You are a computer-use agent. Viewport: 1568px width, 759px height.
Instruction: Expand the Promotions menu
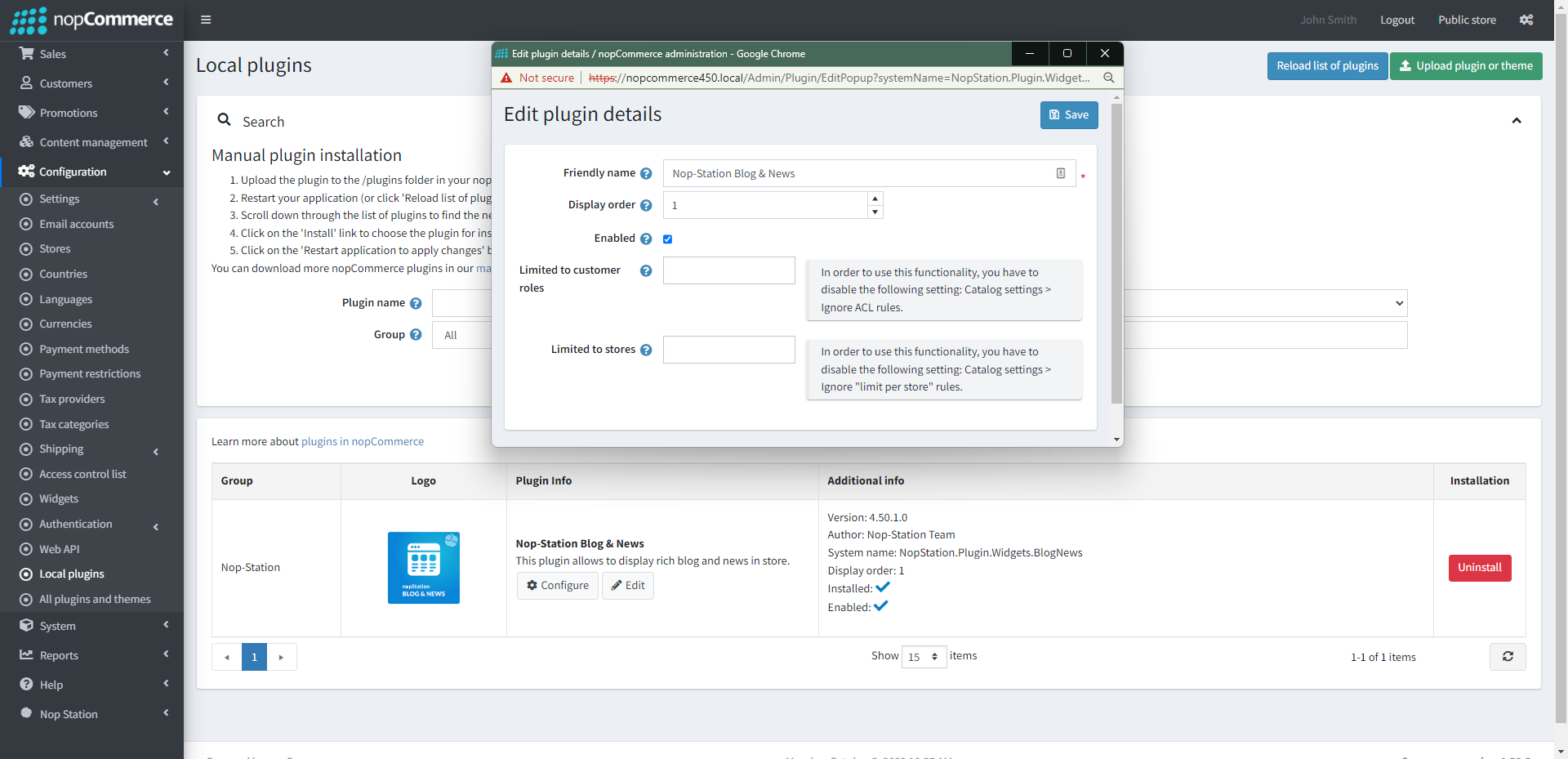pos(91,113)
